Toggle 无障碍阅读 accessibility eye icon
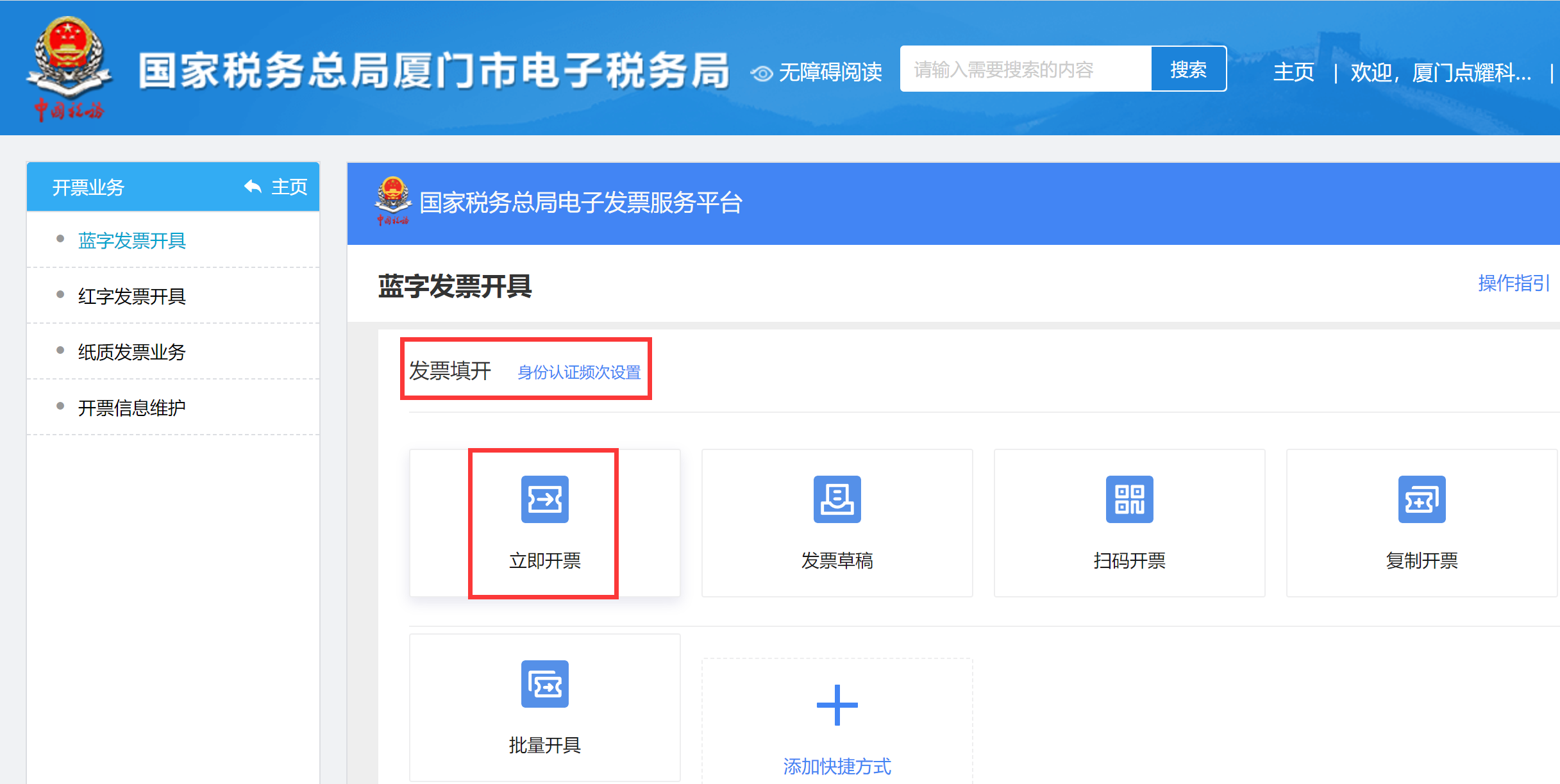The height and width of the screenshot is (784, 1560). [762, 73]
